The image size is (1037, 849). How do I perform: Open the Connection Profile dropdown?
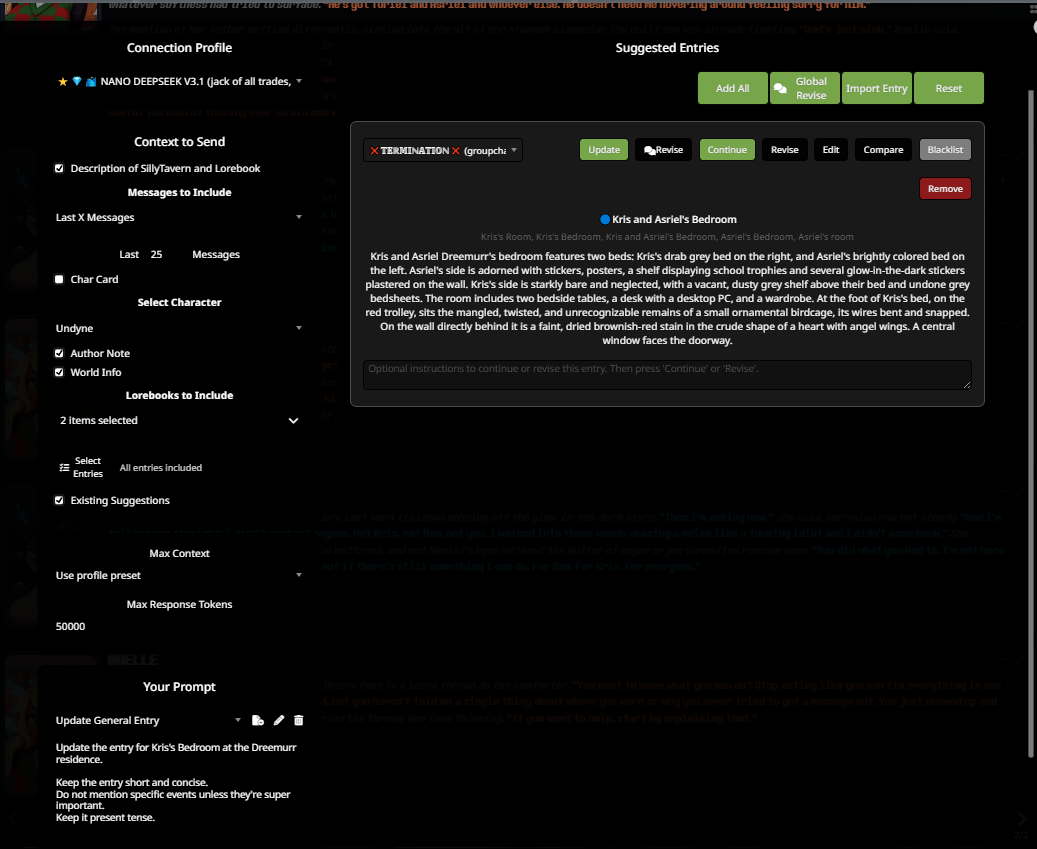[179, 81]
